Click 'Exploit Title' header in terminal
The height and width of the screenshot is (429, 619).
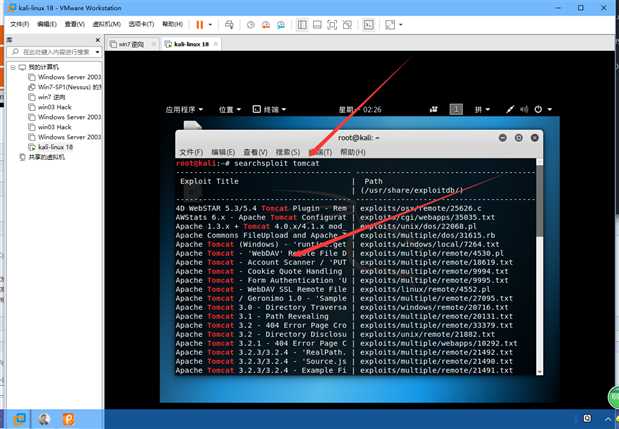pyautogui.click(x=209, y=181)
